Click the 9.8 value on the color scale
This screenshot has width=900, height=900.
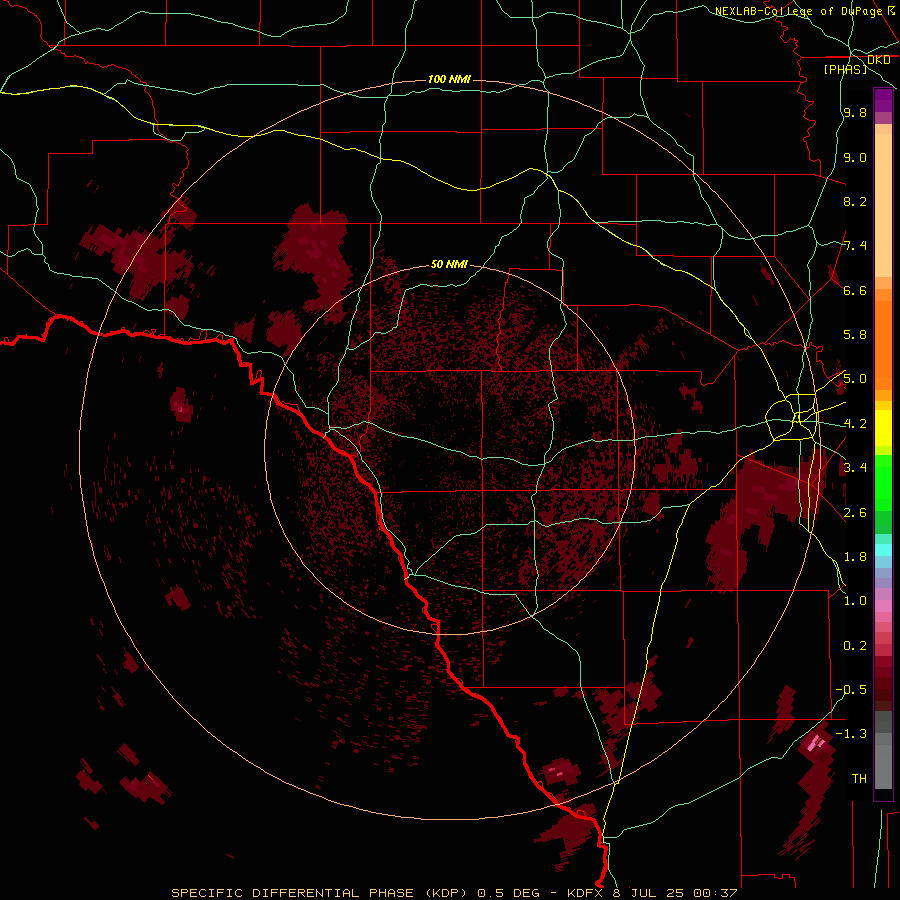(855, 113)
